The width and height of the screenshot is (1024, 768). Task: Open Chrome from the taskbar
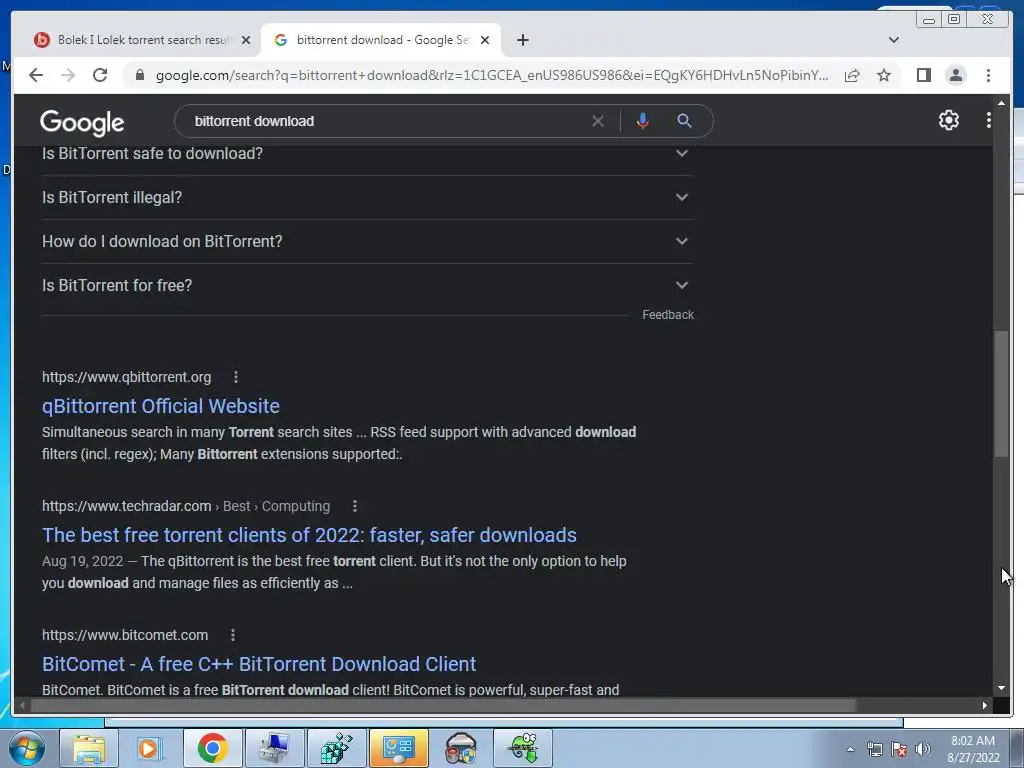click(x=212, y=748)
